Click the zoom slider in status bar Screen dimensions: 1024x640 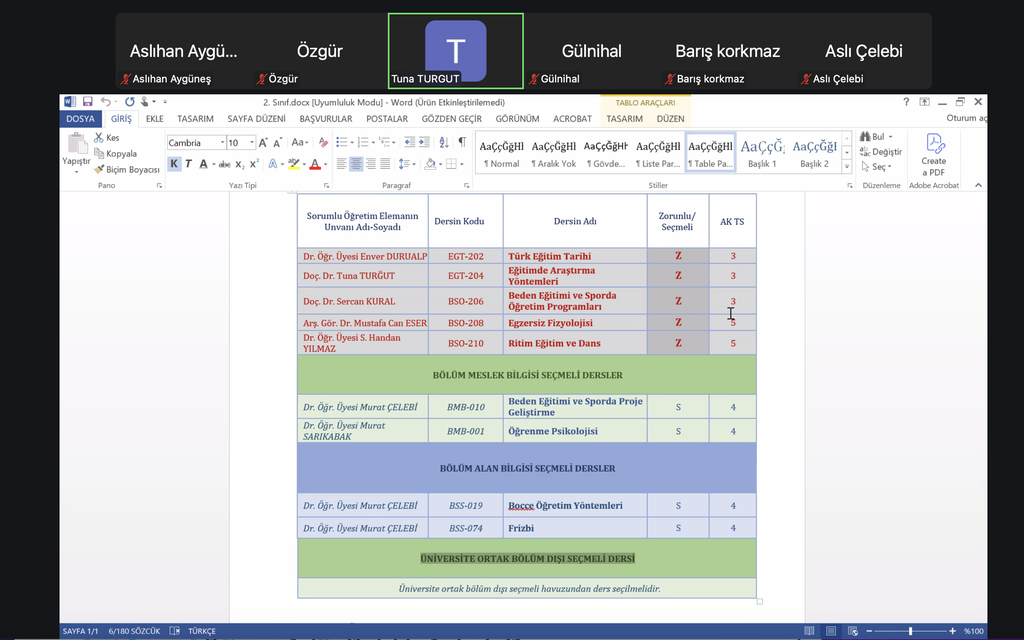pos(909,631)
